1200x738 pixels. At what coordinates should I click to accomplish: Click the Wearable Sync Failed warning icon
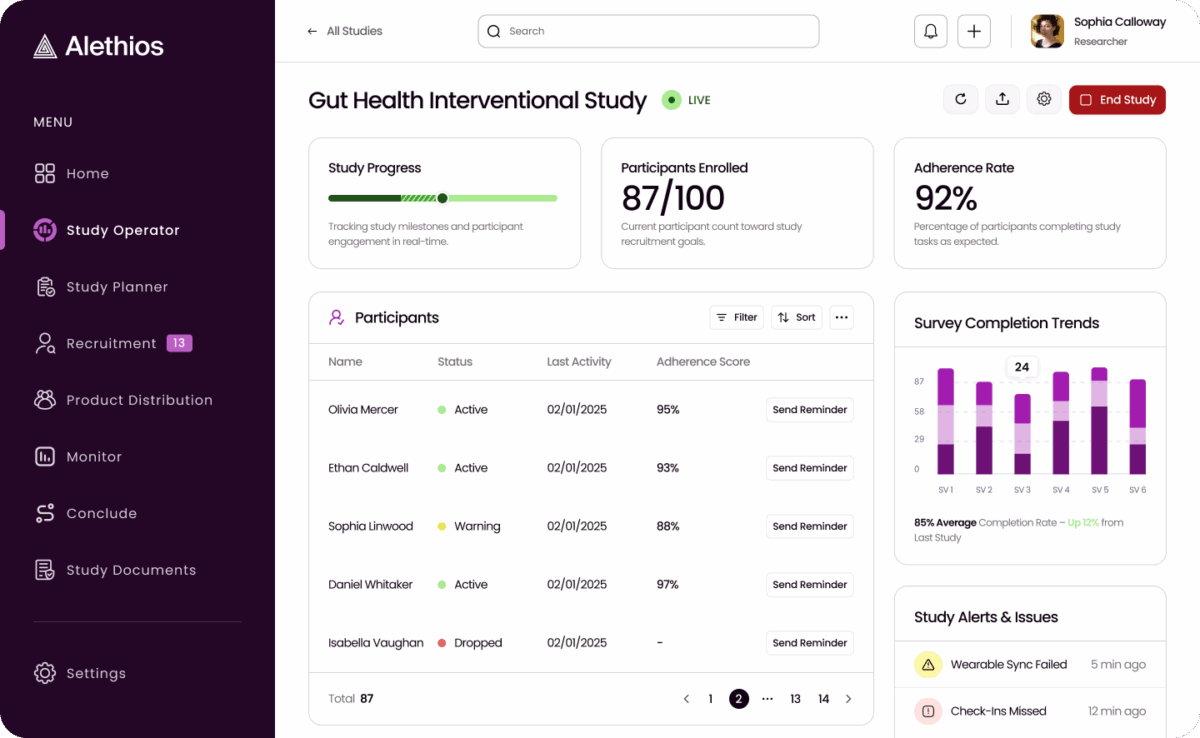(928, 664)
